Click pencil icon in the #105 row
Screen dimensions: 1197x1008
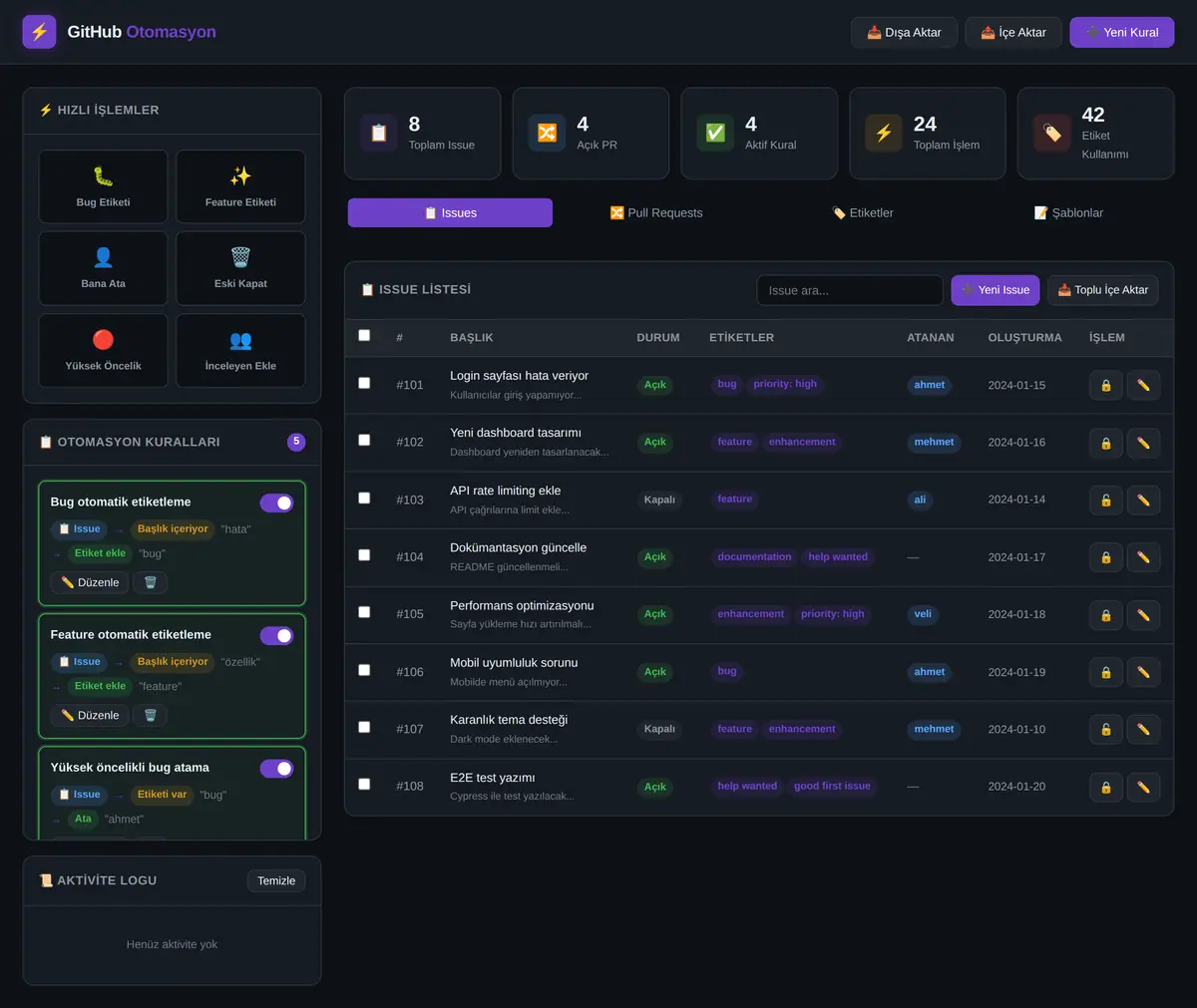pyautogui.click(x=1143, y=614)
